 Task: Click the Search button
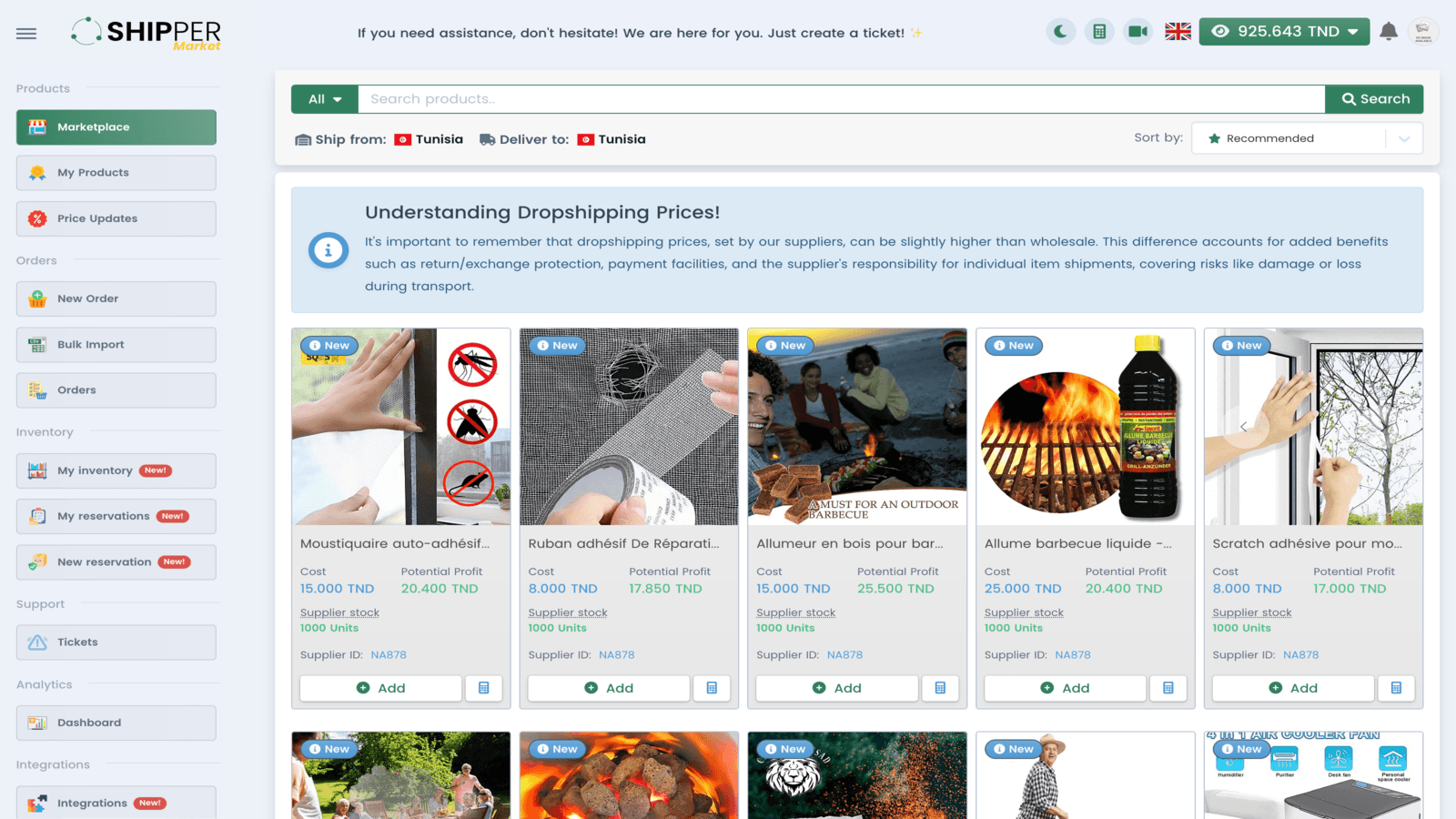pyautogui.click(x=1373, y=98)
